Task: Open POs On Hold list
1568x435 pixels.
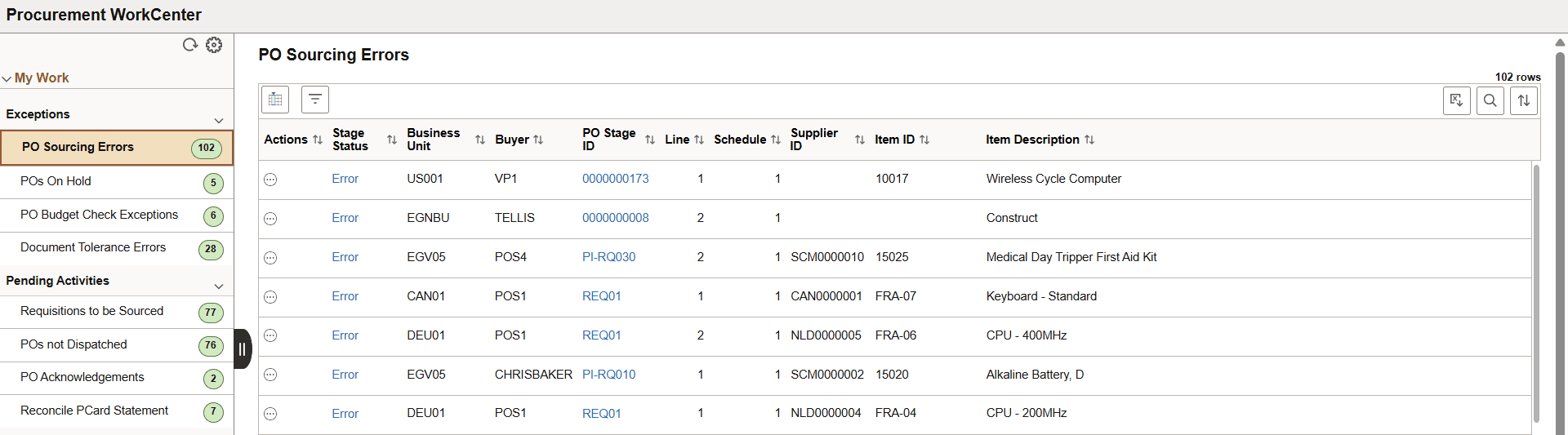Action: coord(117,182)
